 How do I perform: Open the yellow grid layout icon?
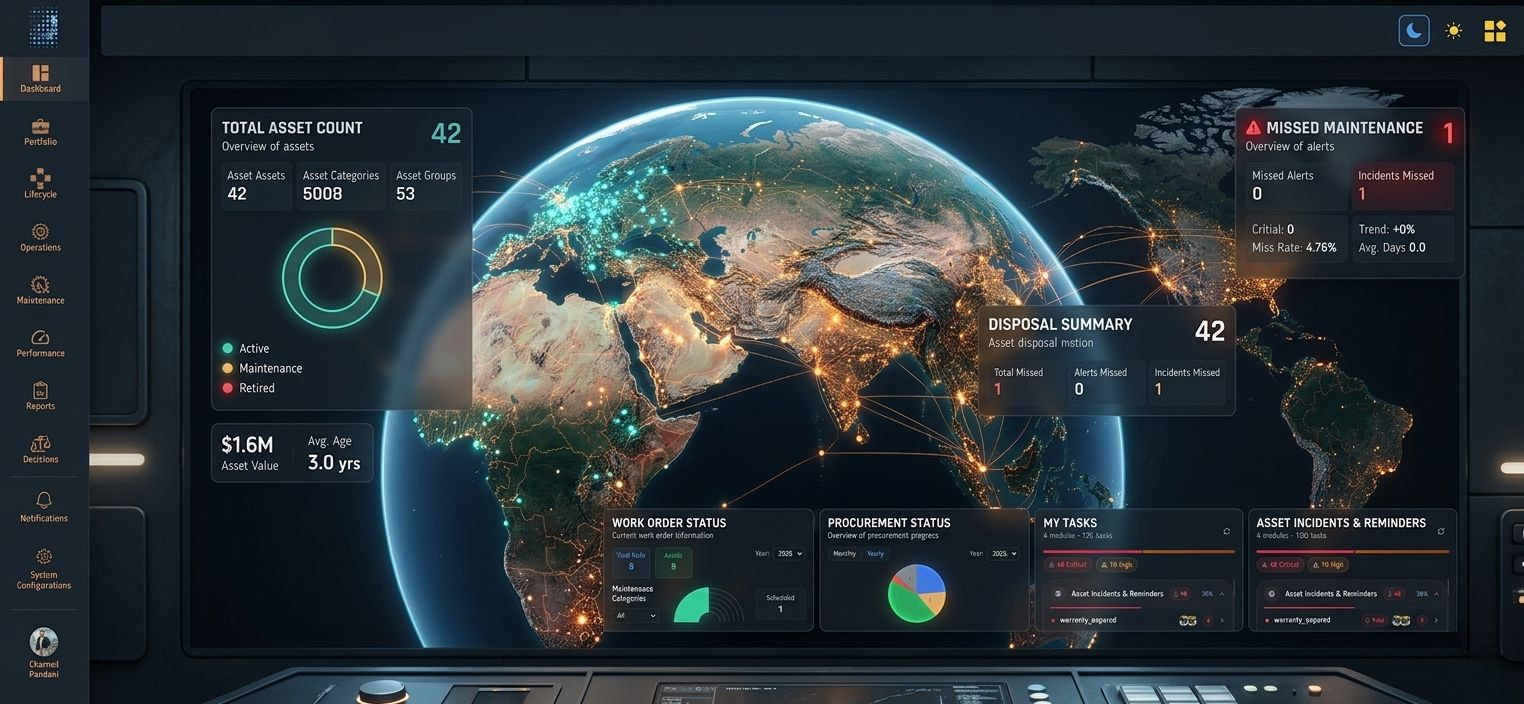tap(1495, 31)
